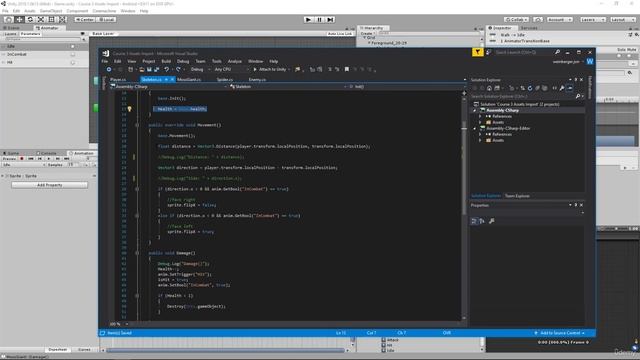This screenshot has width=640, height=360.
Task: Click Add to Source Control in status bar
Action: pyautogui.click(x=560, y=333)
